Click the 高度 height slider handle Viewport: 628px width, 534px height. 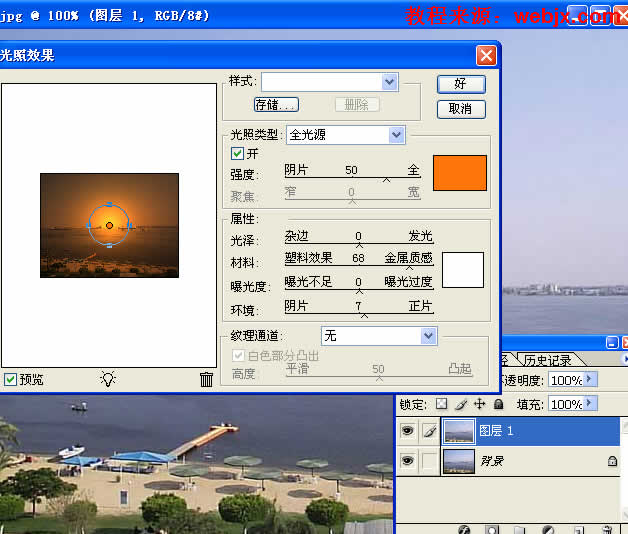pos(379,378)
